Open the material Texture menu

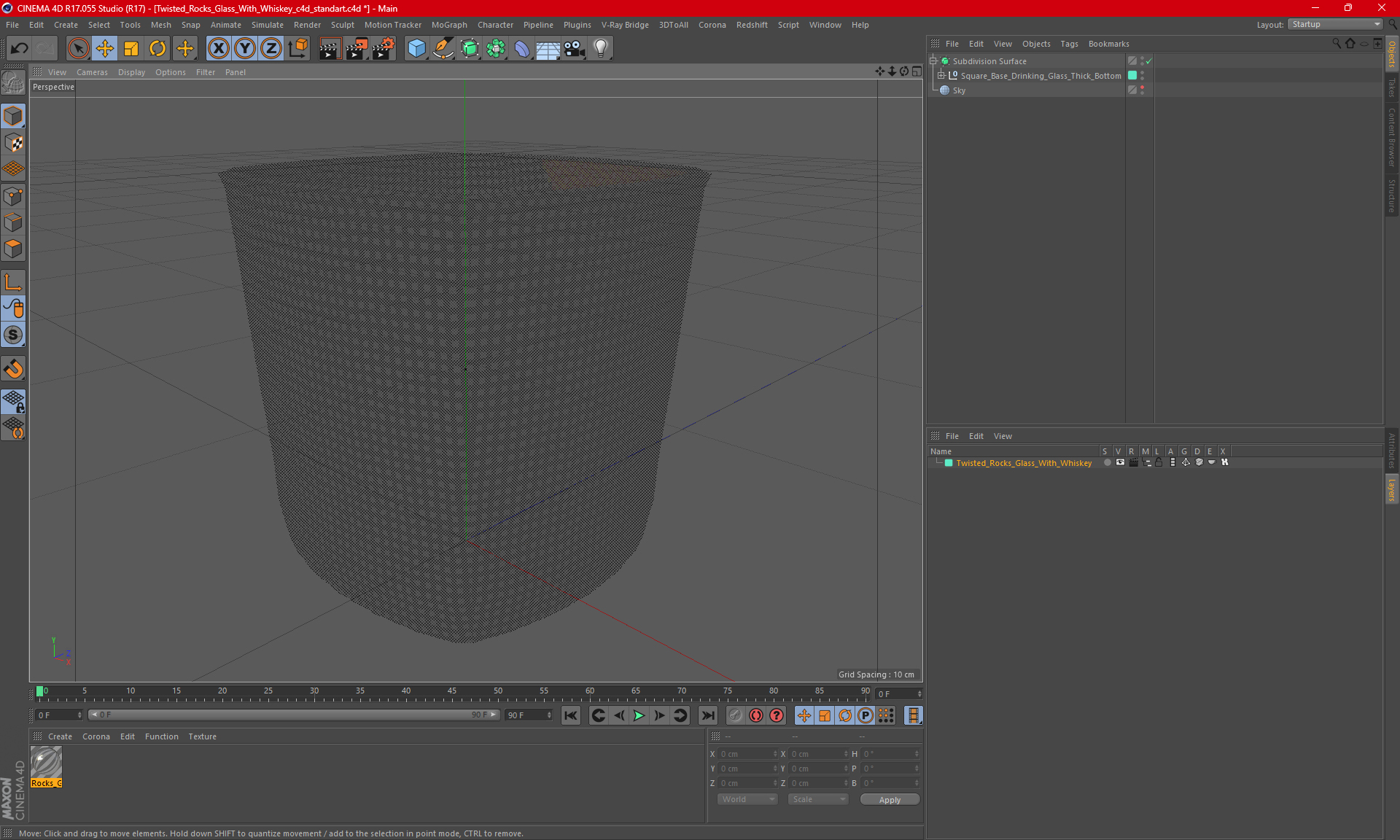point(202,736)
